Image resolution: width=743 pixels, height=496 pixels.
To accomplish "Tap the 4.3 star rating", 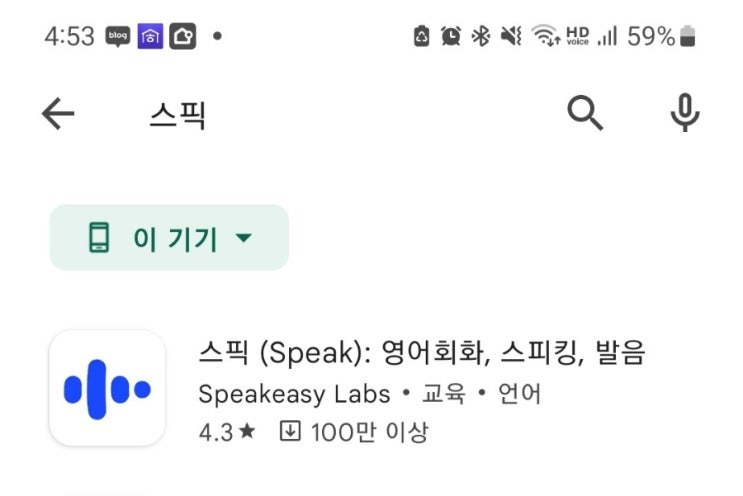I will click(x=227, y=432).
